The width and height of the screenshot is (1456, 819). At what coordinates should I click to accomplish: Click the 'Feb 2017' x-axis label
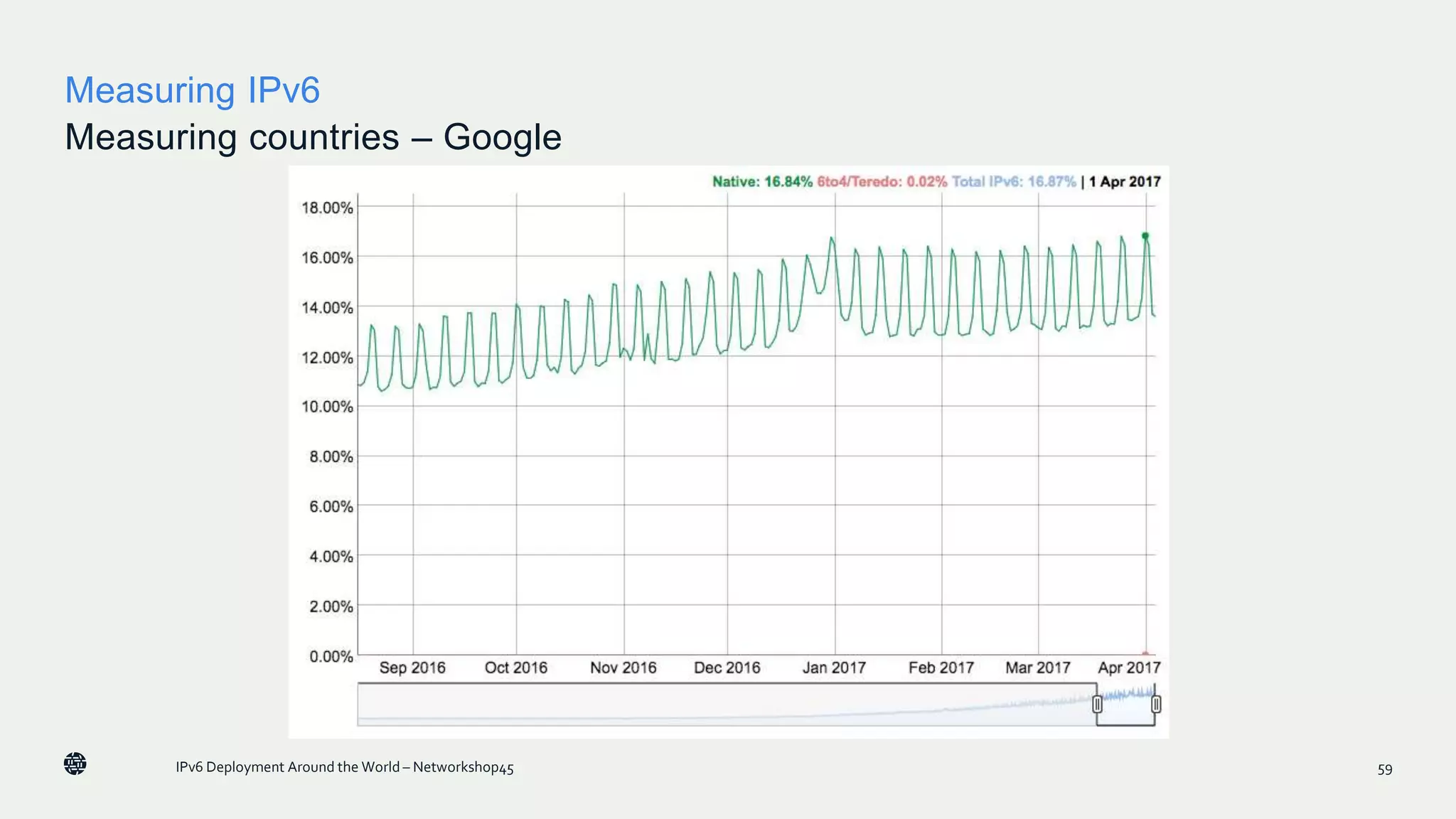[941, 668]
